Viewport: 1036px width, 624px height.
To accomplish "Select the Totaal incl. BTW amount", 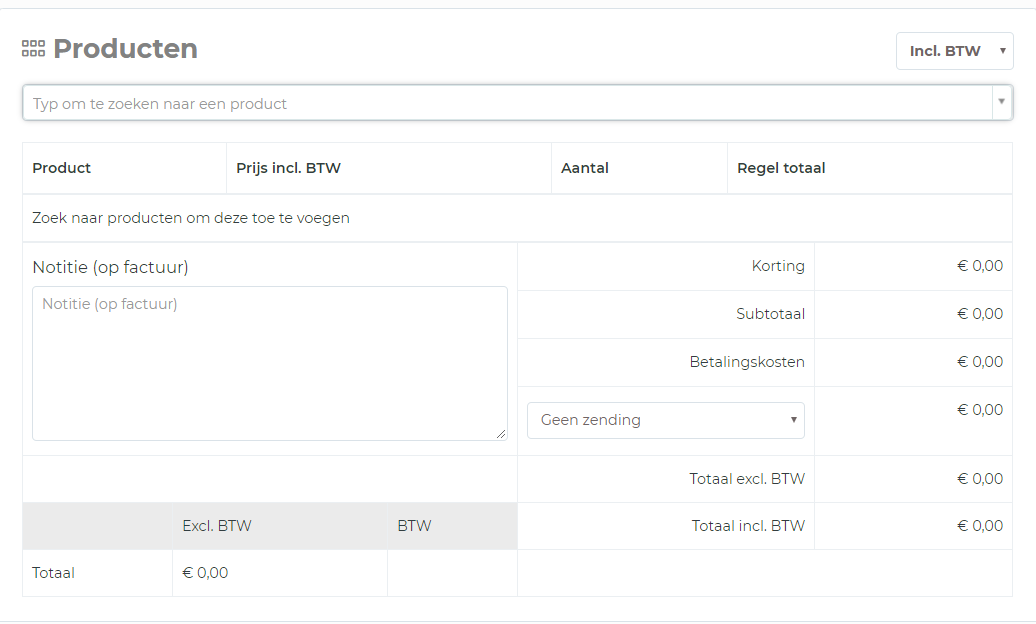I will [980, 526].
